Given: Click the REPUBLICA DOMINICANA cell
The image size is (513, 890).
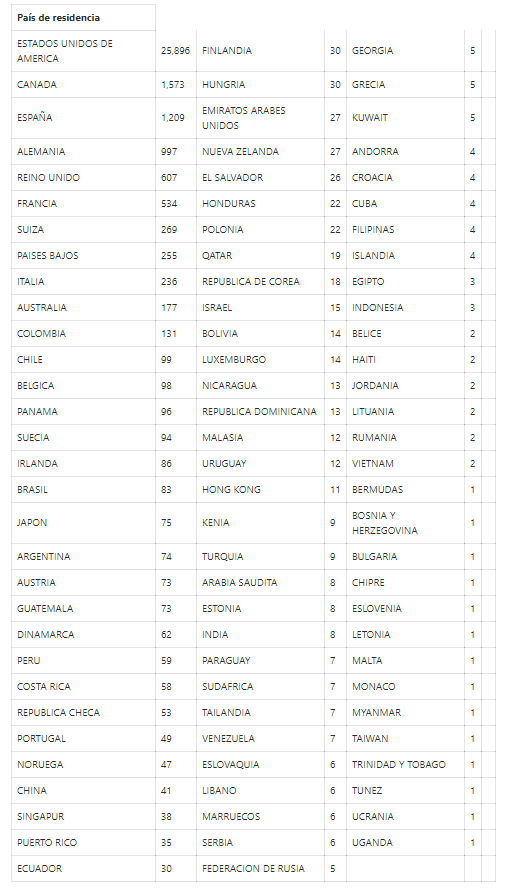Looking at the screenshot, I should pos(260,412).
